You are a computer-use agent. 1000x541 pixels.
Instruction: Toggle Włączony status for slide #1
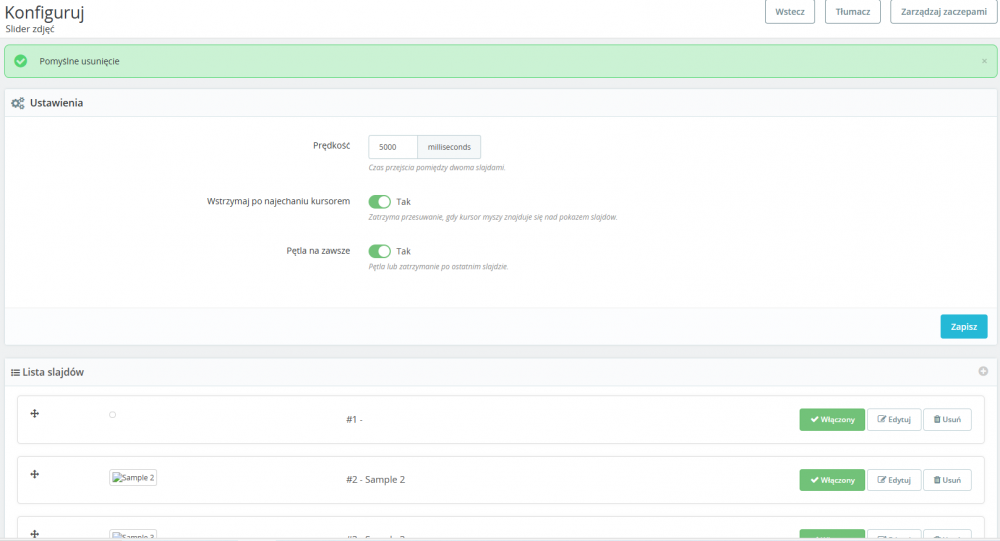[x=832, y=419]
